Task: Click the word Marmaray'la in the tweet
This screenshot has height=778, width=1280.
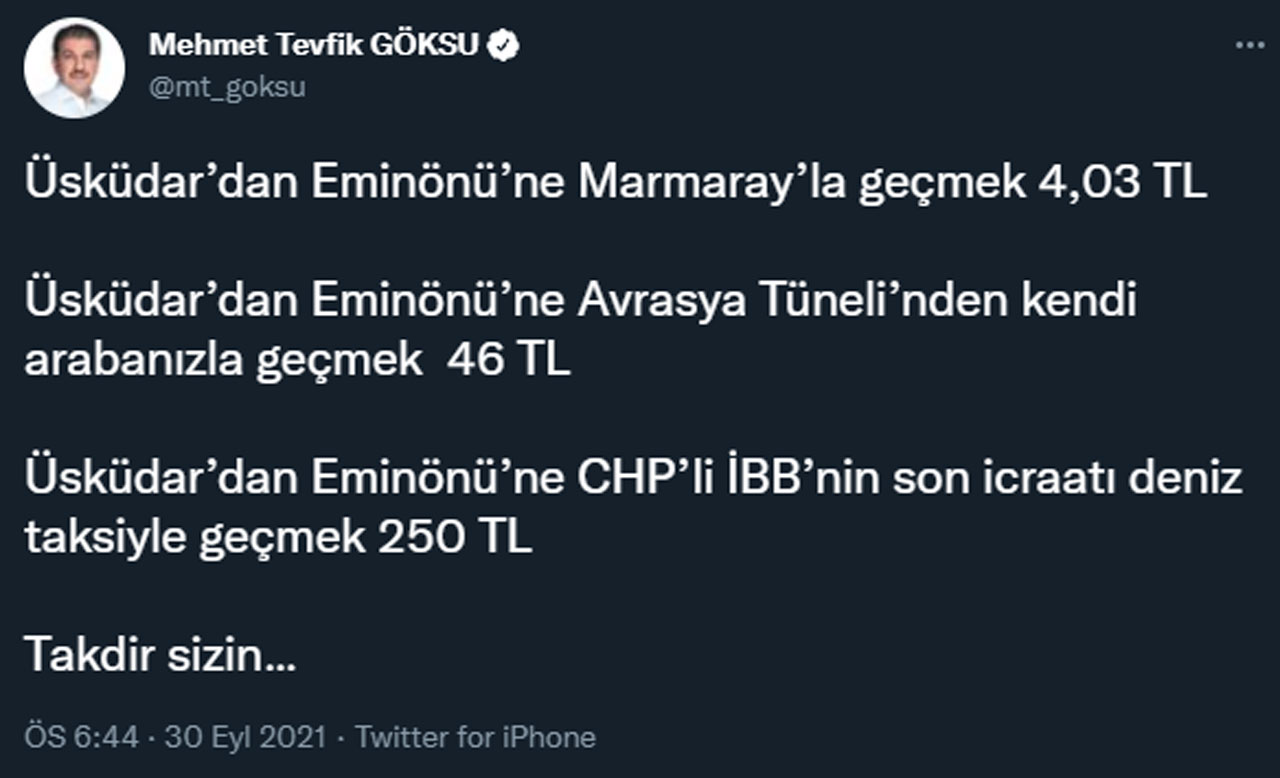Action: click(x=712, y=183)
